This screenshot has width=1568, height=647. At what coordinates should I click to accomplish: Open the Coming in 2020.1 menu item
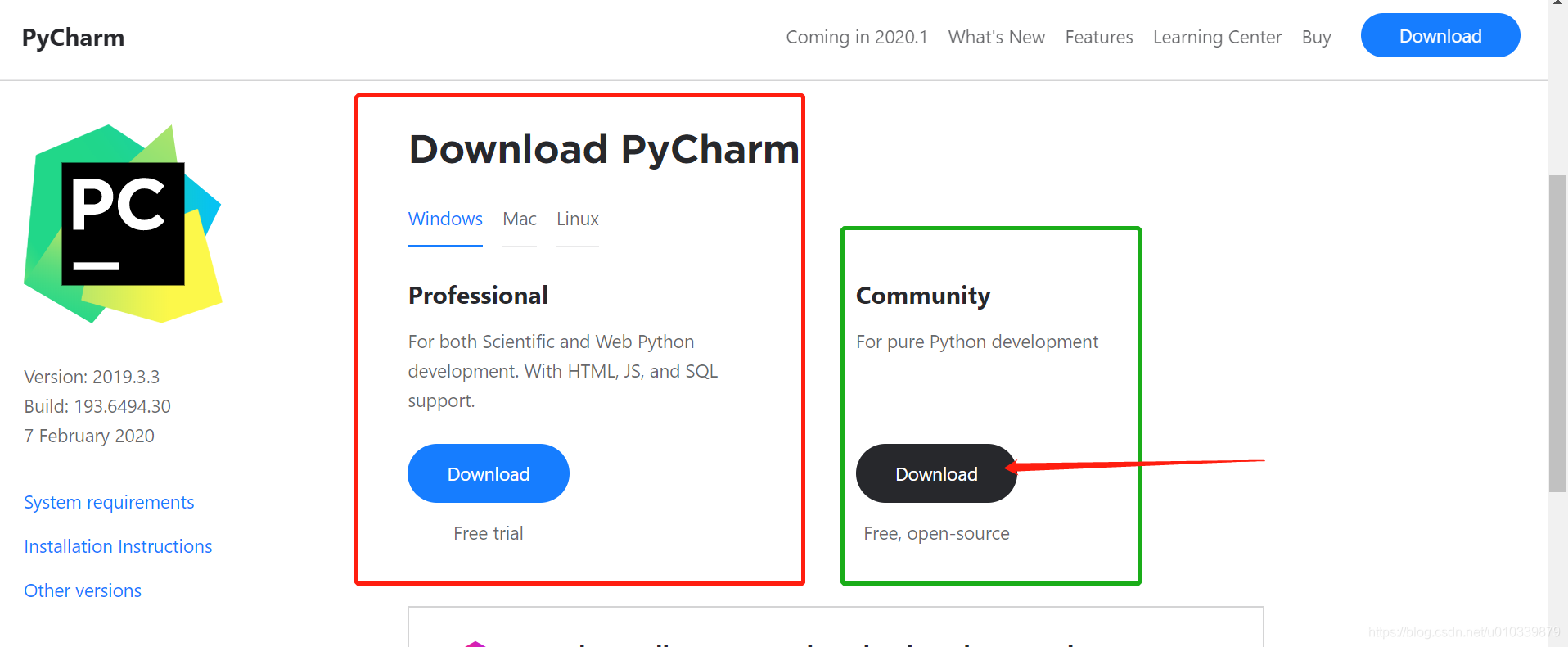tap(857, 37)
